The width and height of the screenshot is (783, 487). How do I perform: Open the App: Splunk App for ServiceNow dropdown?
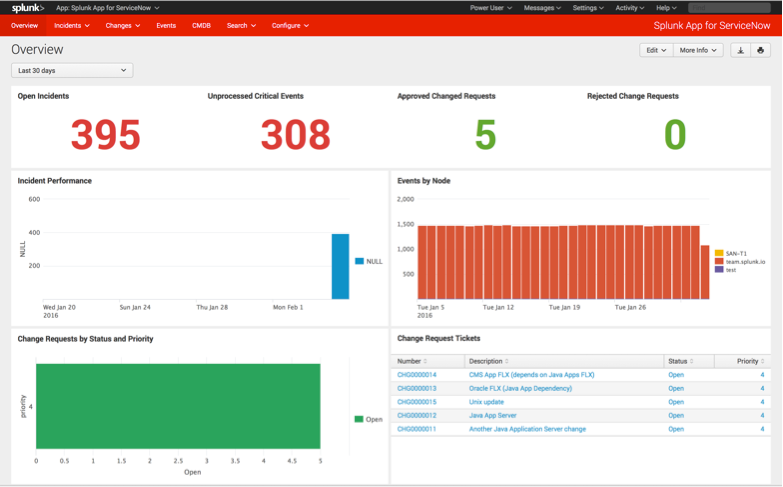pos(107,8)
